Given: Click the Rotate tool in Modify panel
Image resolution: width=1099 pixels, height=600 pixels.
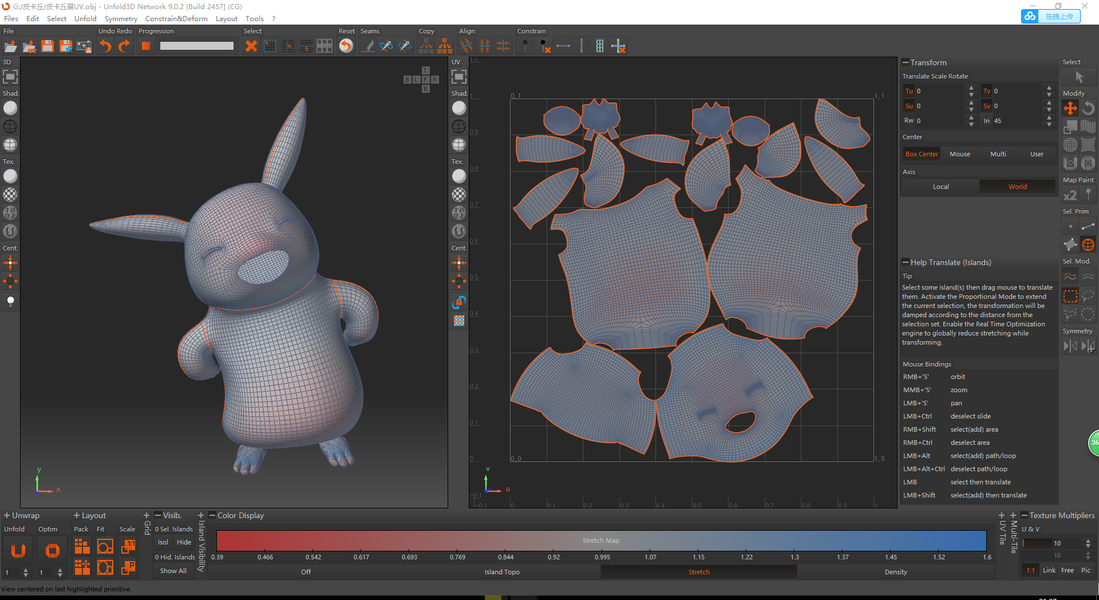Looking at the screenshot, I should click(1088, 108).
